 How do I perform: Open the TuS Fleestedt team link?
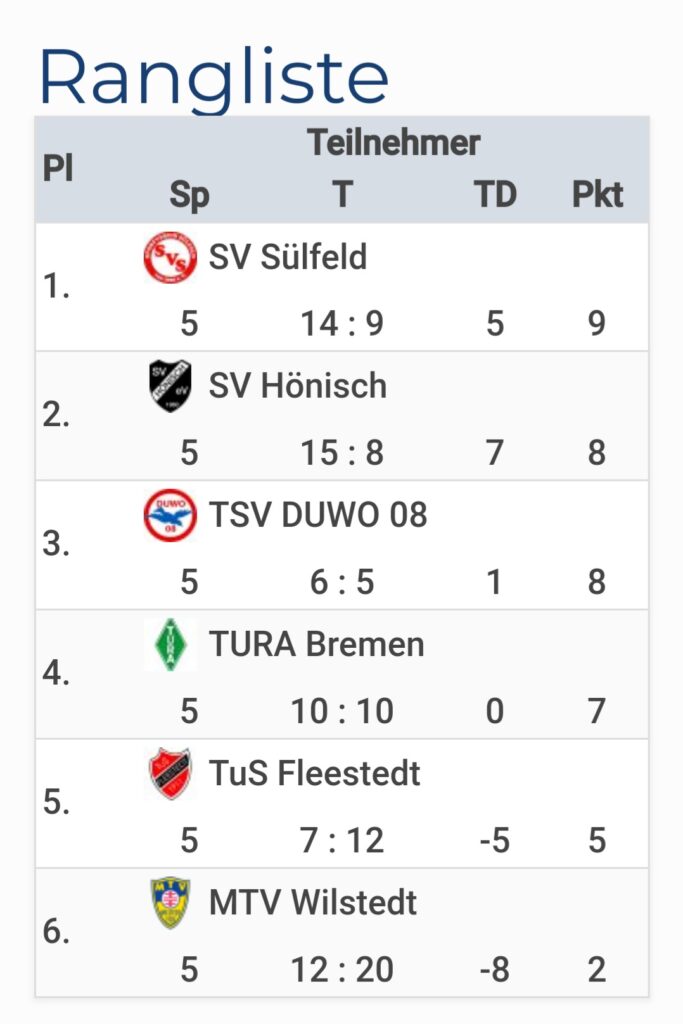(x=315, y=773)
